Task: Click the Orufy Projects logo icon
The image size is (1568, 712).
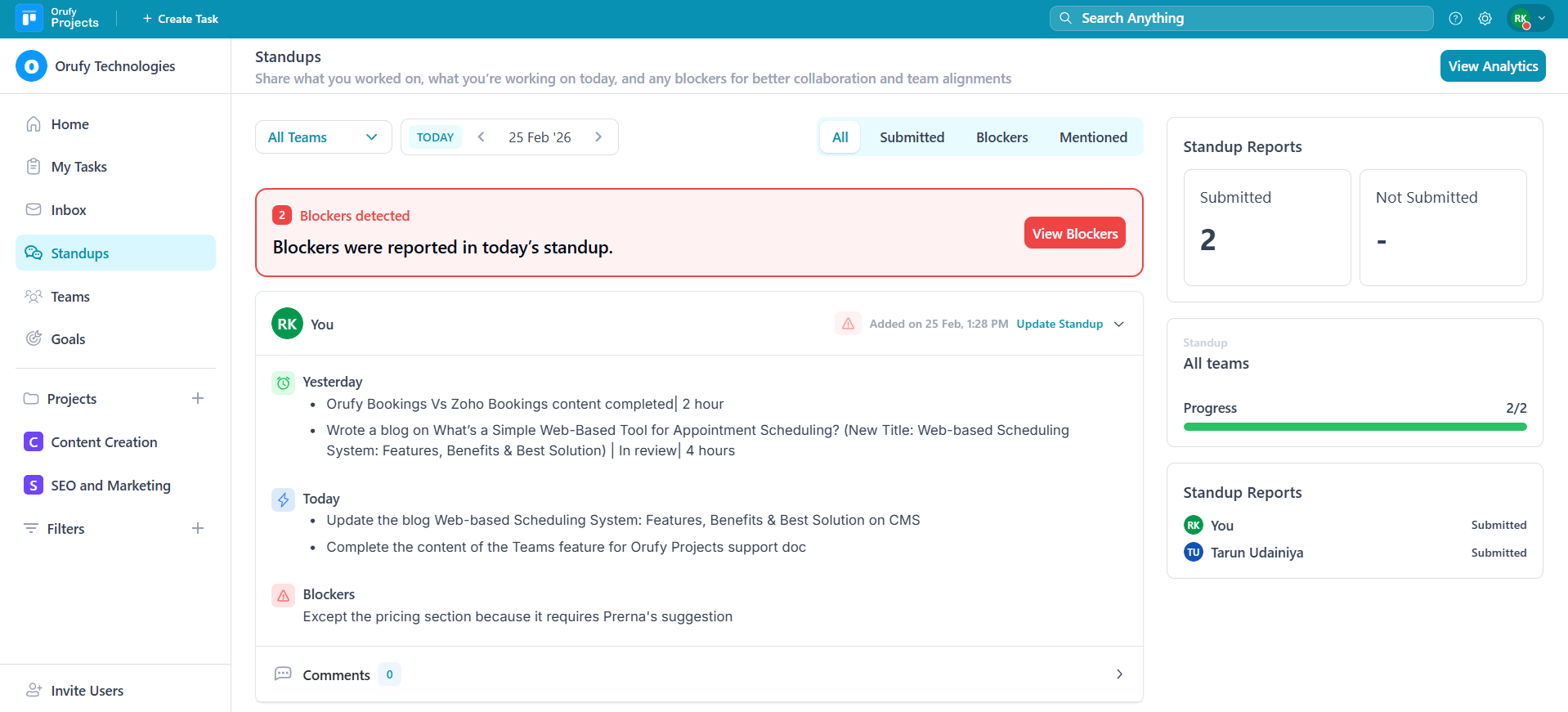Action: [x=29, y=18]
